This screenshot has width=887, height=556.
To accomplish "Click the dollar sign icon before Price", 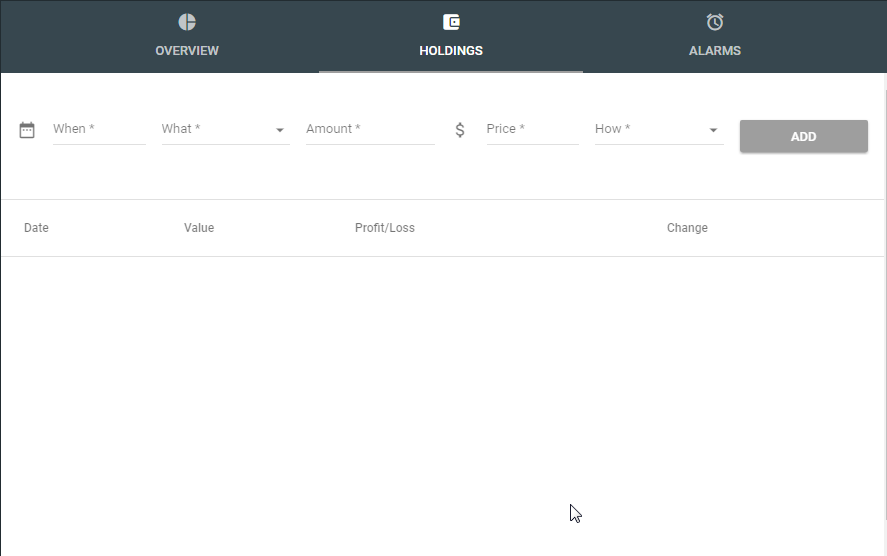I will point(460,130).
